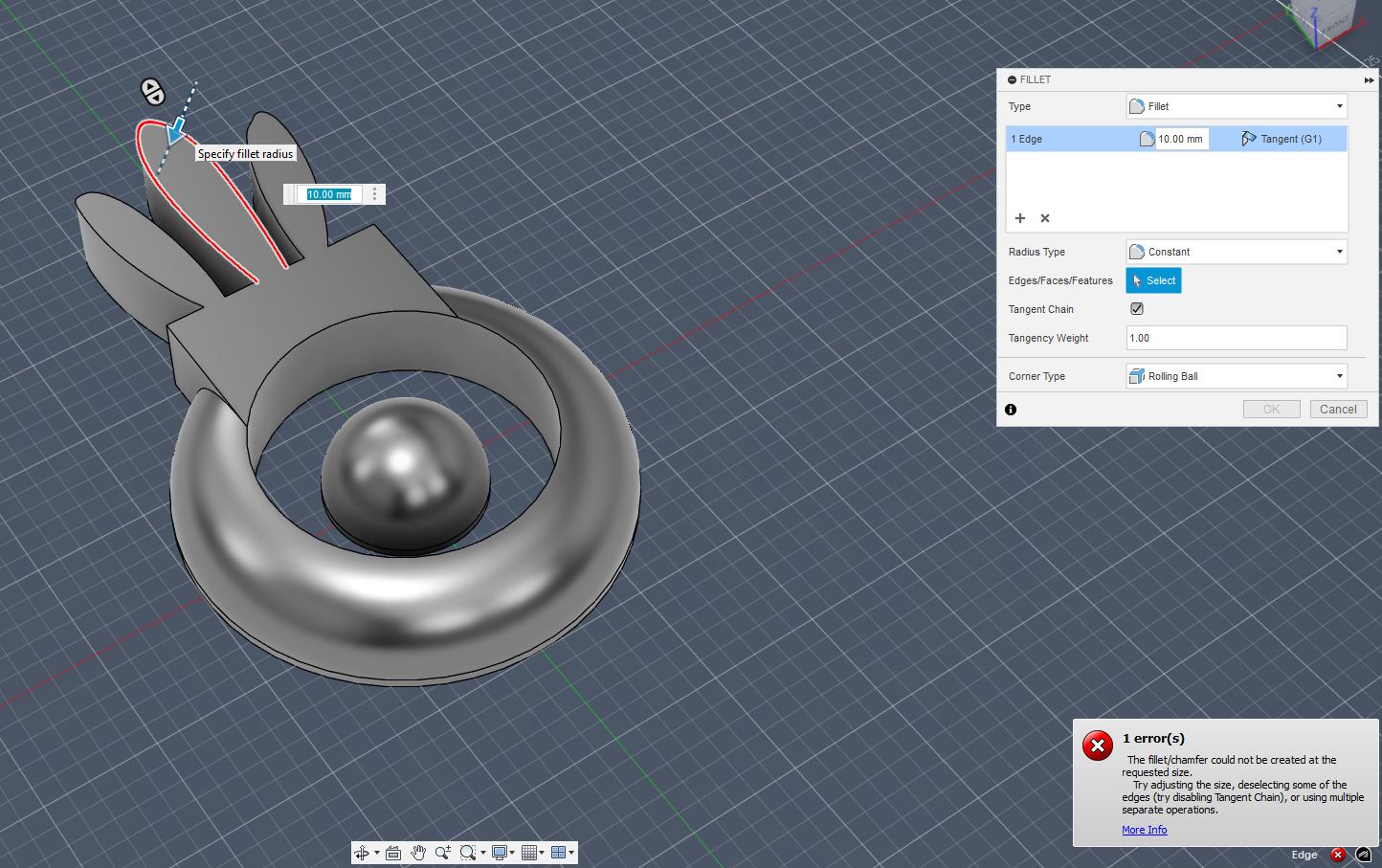Open Display Settings monitor icon
Viewport: 1382px width, 868px height.
(499, 853)
